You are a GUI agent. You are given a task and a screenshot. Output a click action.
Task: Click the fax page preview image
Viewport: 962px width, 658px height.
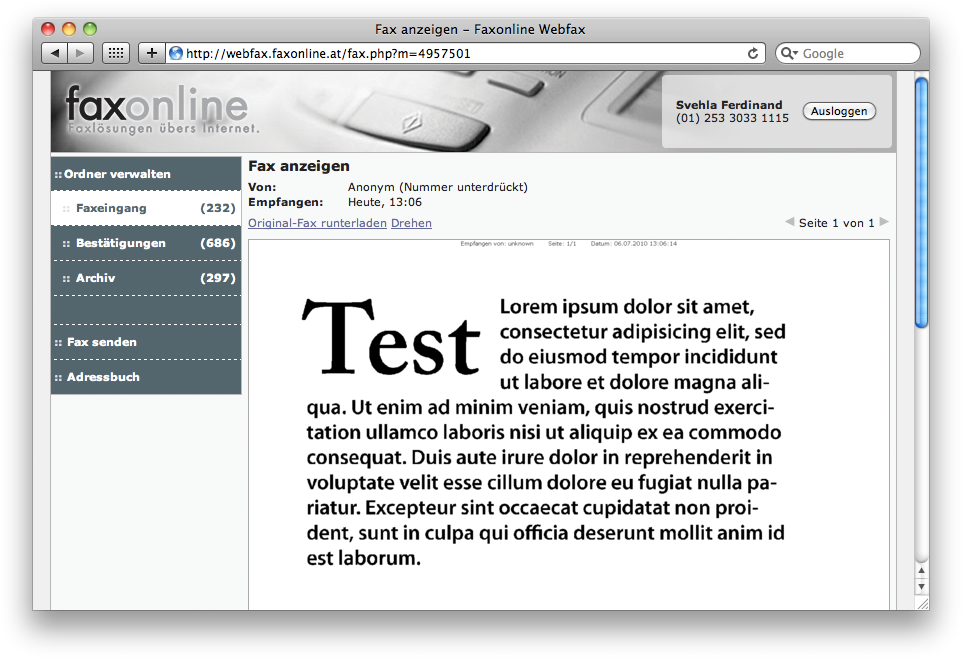click(569, 425)
